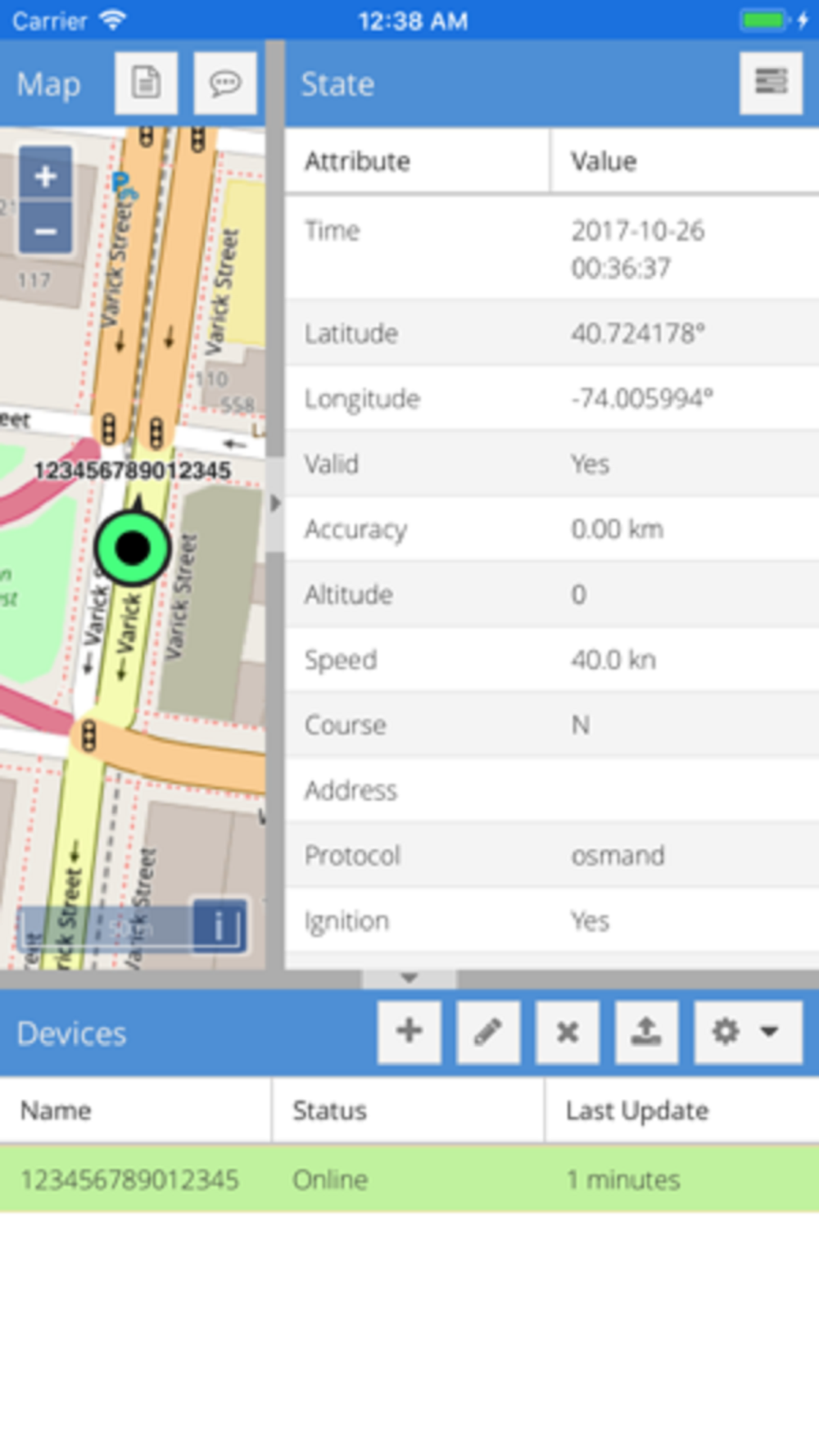Select the Speed value 40.0 kn

click(613, 660)
